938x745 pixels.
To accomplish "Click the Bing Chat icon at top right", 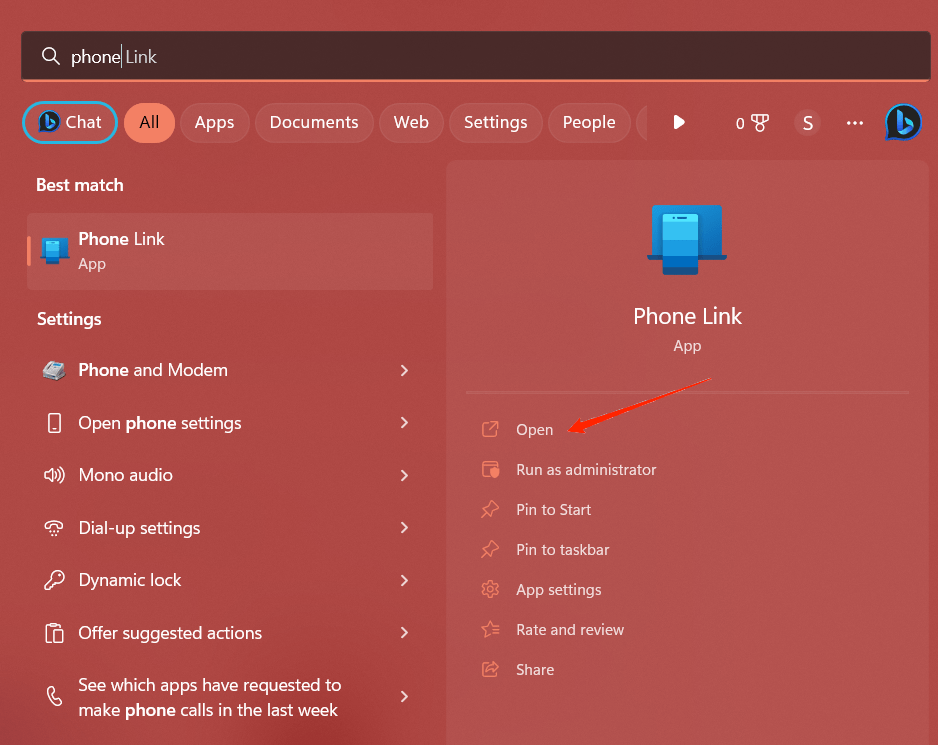I will click(x=903, y=123).
